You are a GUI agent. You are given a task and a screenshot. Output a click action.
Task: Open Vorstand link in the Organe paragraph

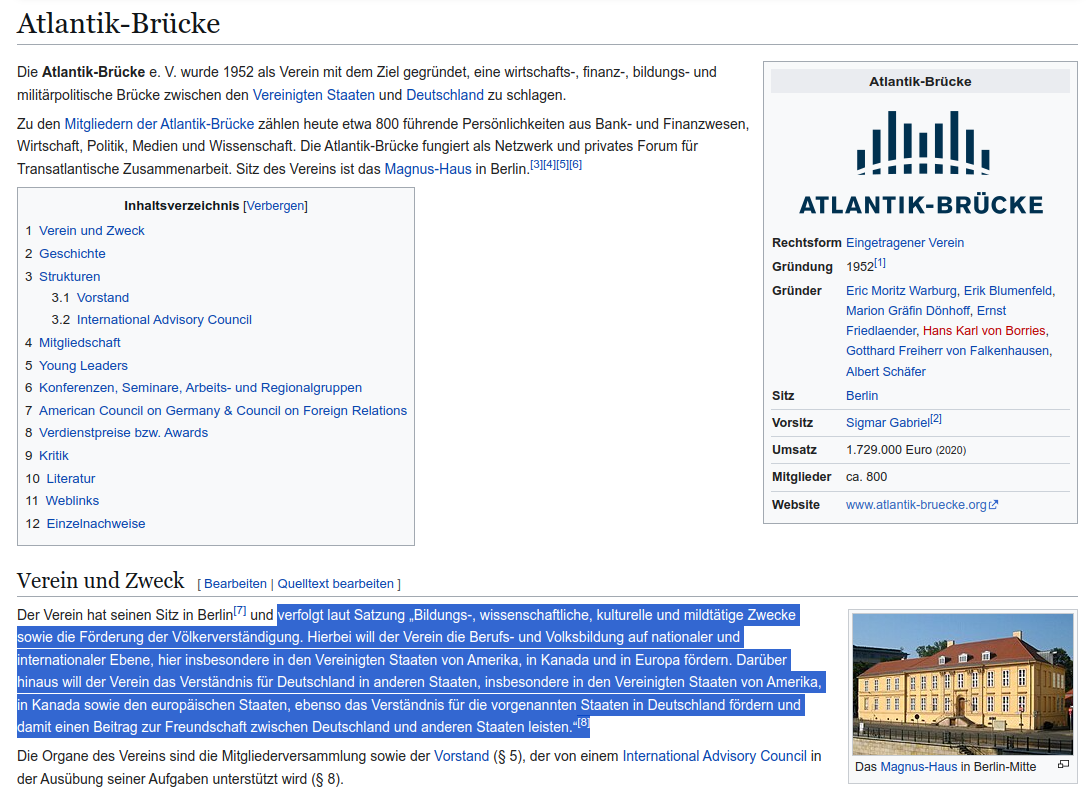click(462, 757)
